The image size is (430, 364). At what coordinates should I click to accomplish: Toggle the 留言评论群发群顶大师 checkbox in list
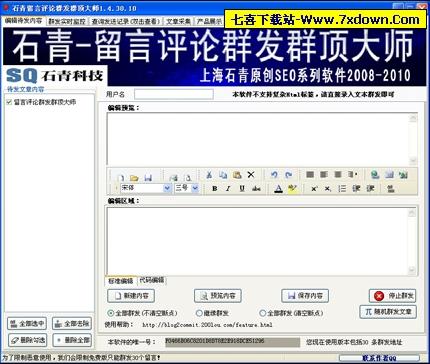click(9, 102)
